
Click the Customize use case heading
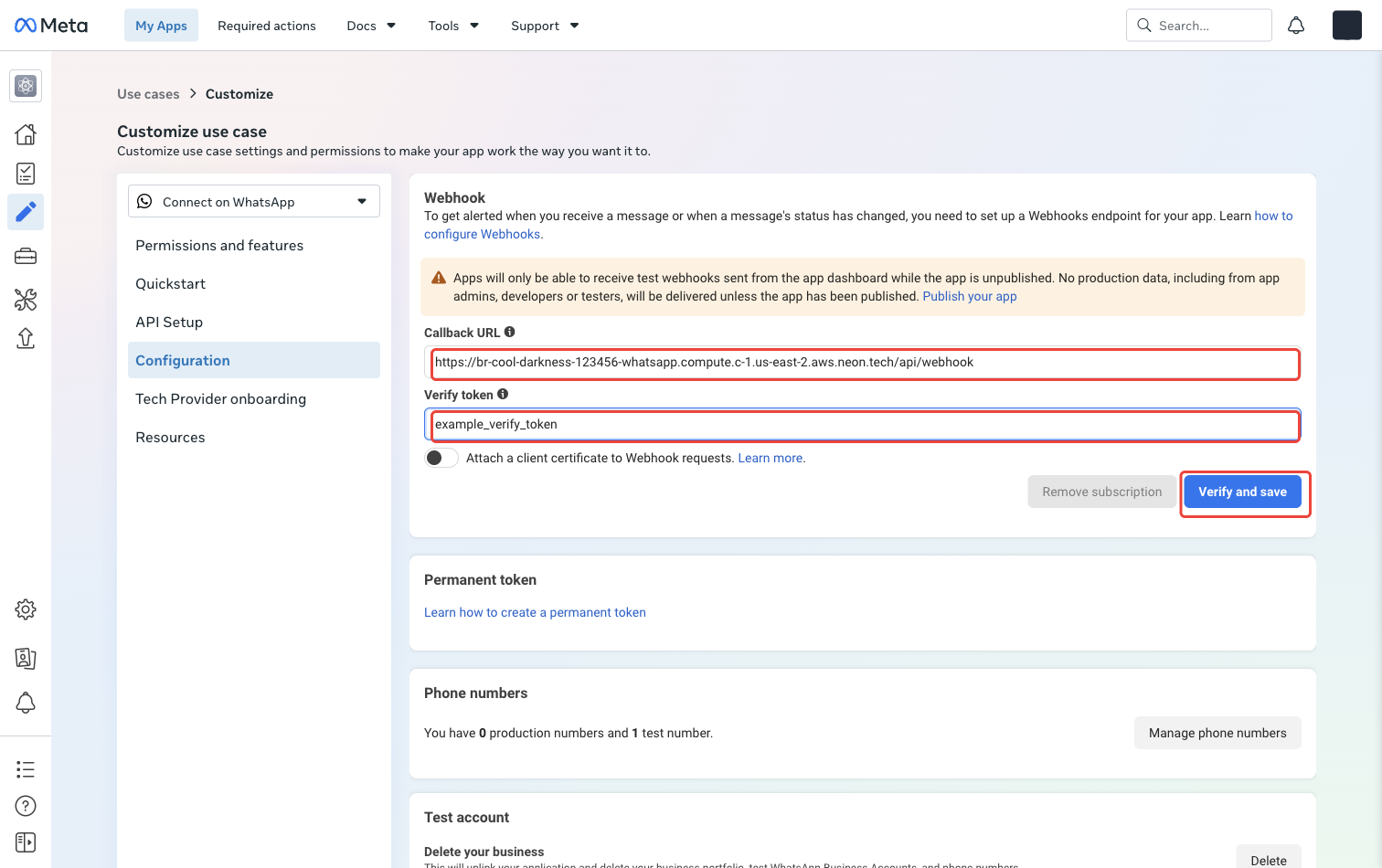pos(192,132)
